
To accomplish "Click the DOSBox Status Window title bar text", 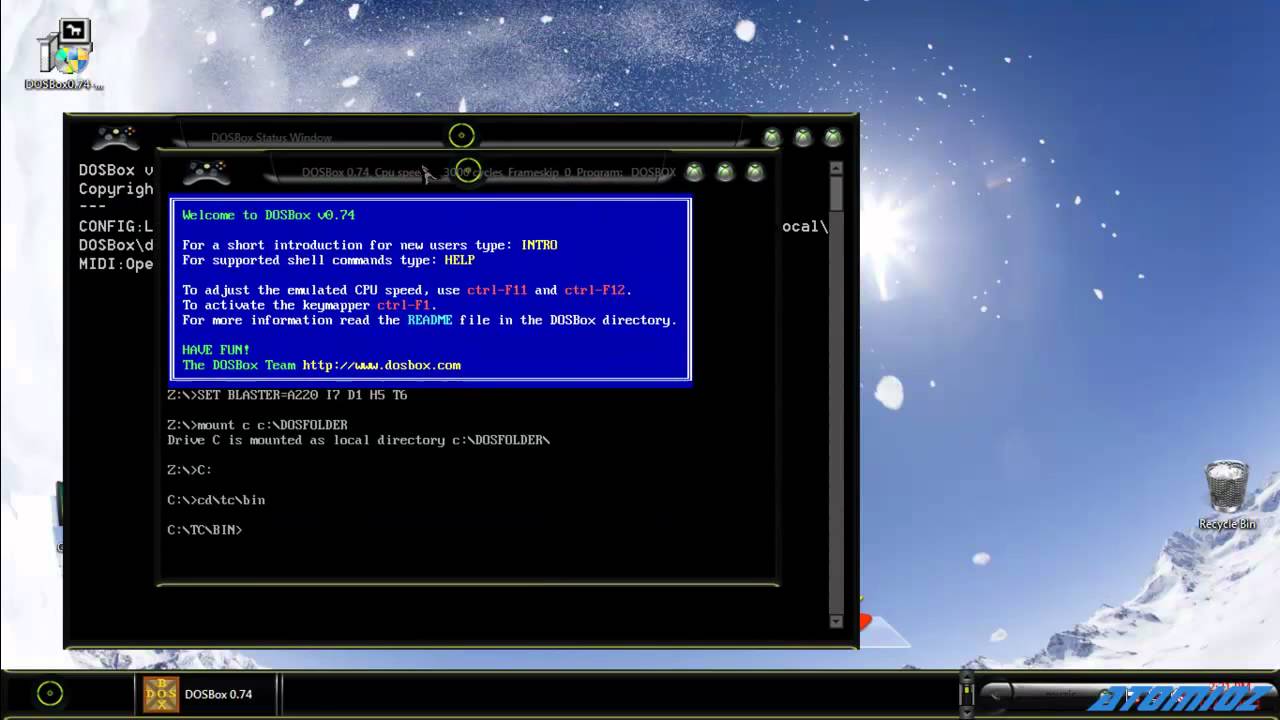I will coord(271,138).
